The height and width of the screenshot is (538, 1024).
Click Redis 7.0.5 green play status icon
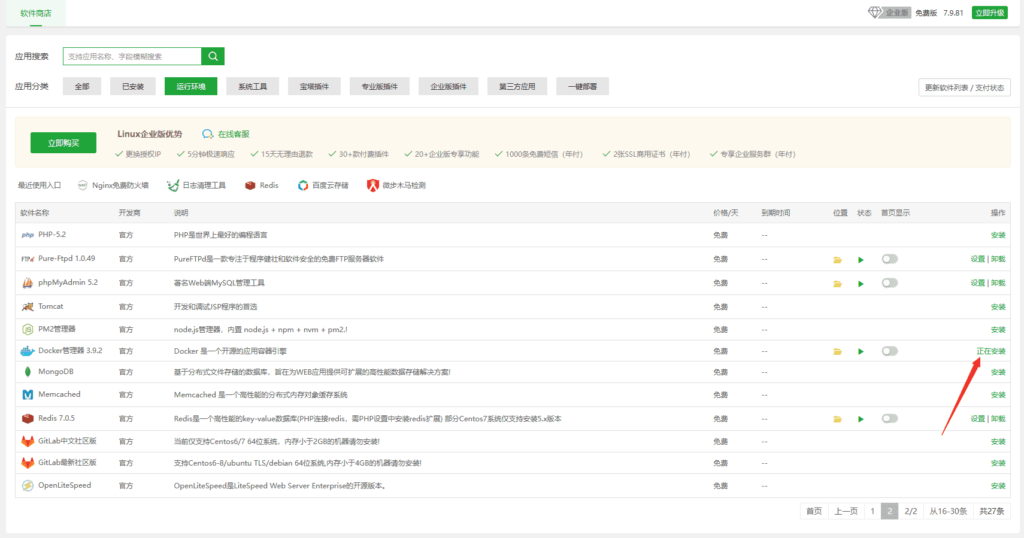point(861,419)
